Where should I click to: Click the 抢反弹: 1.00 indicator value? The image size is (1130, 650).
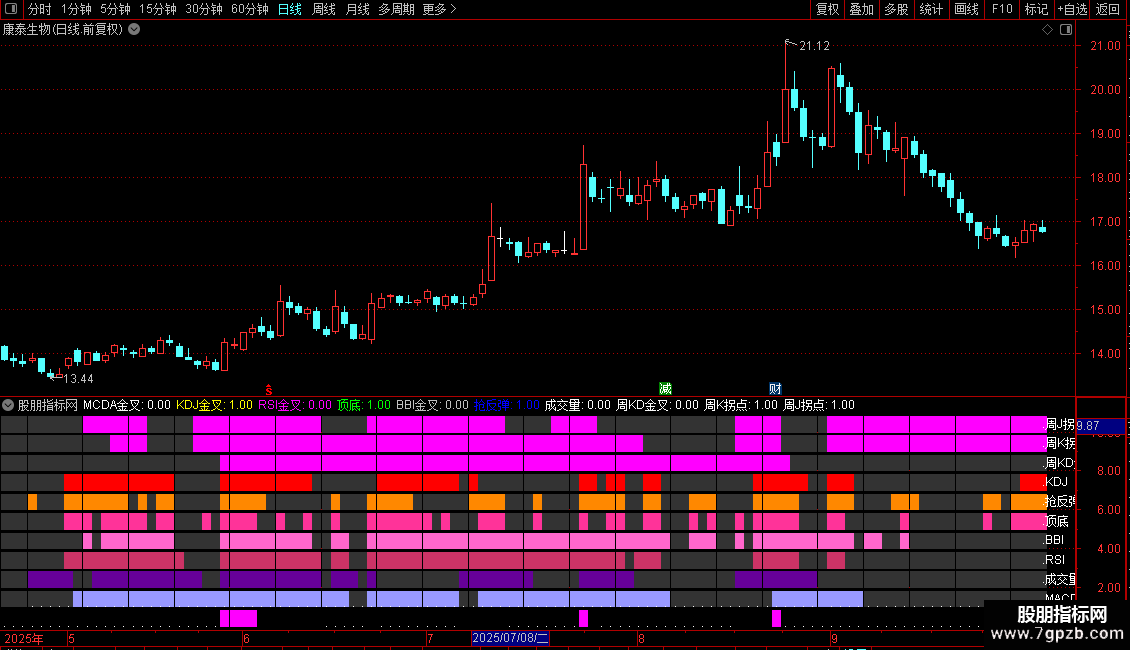[507, 405]
